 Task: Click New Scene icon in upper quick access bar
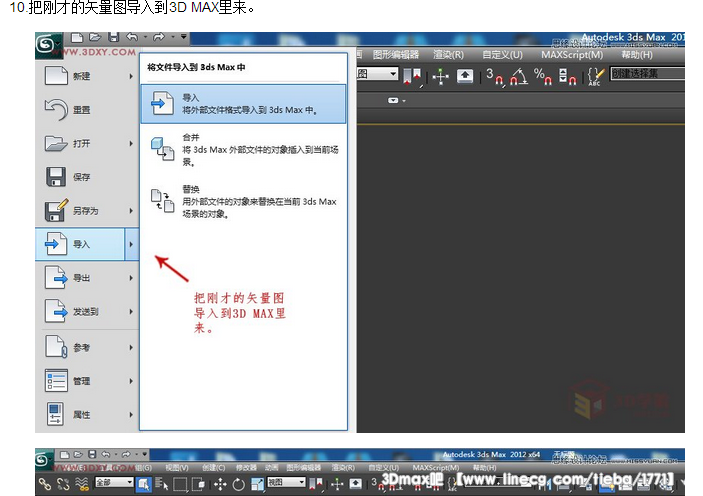click(x=77, y=37)
